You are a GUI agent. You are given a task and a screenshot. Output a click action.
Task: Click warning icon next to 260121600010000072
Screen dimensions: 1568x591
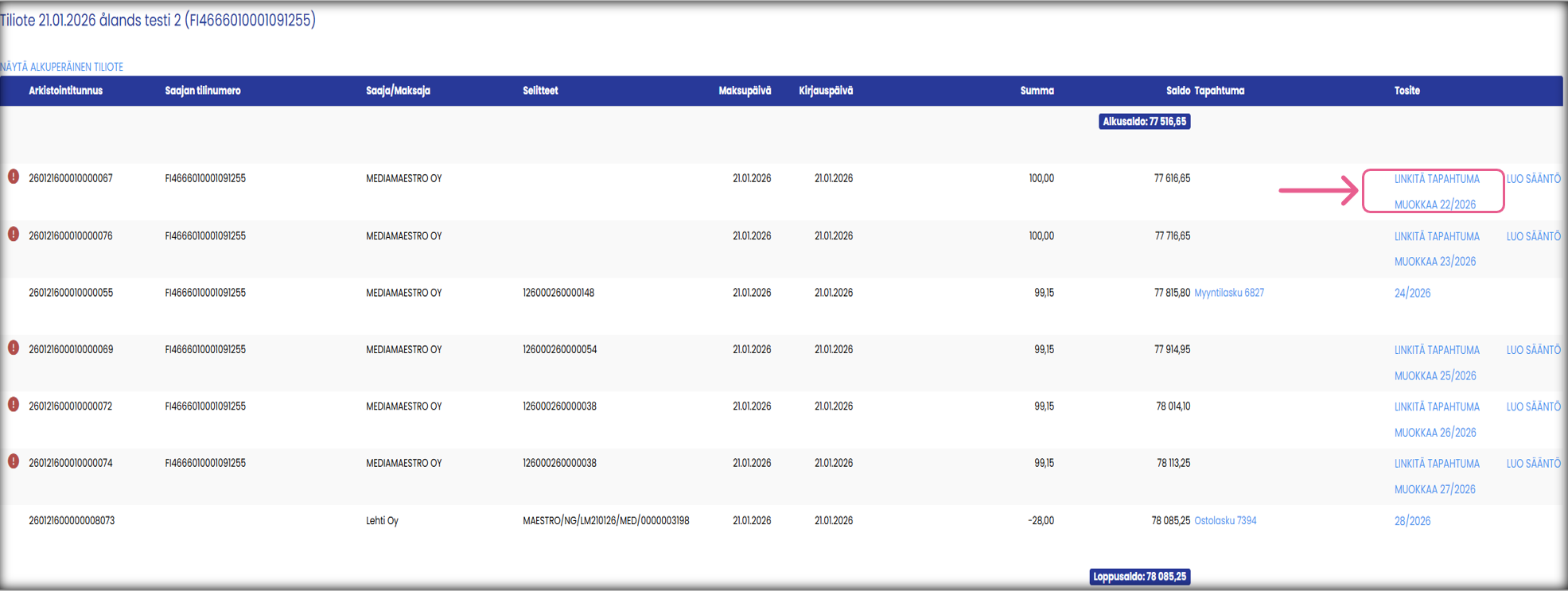click(x=14, y=405)
